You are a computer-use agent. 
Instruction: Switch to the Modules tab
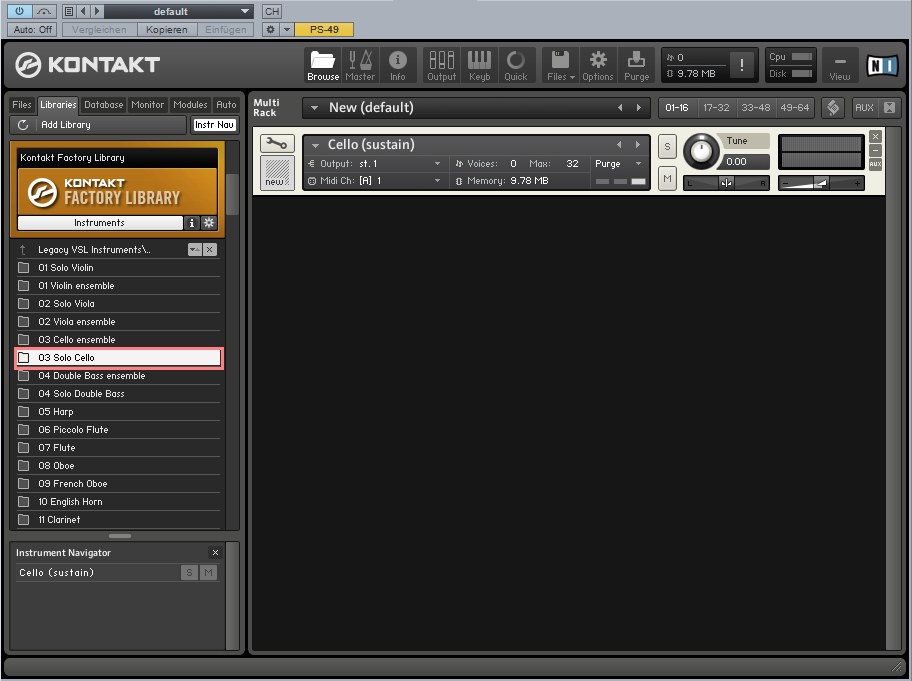(190, 105)
